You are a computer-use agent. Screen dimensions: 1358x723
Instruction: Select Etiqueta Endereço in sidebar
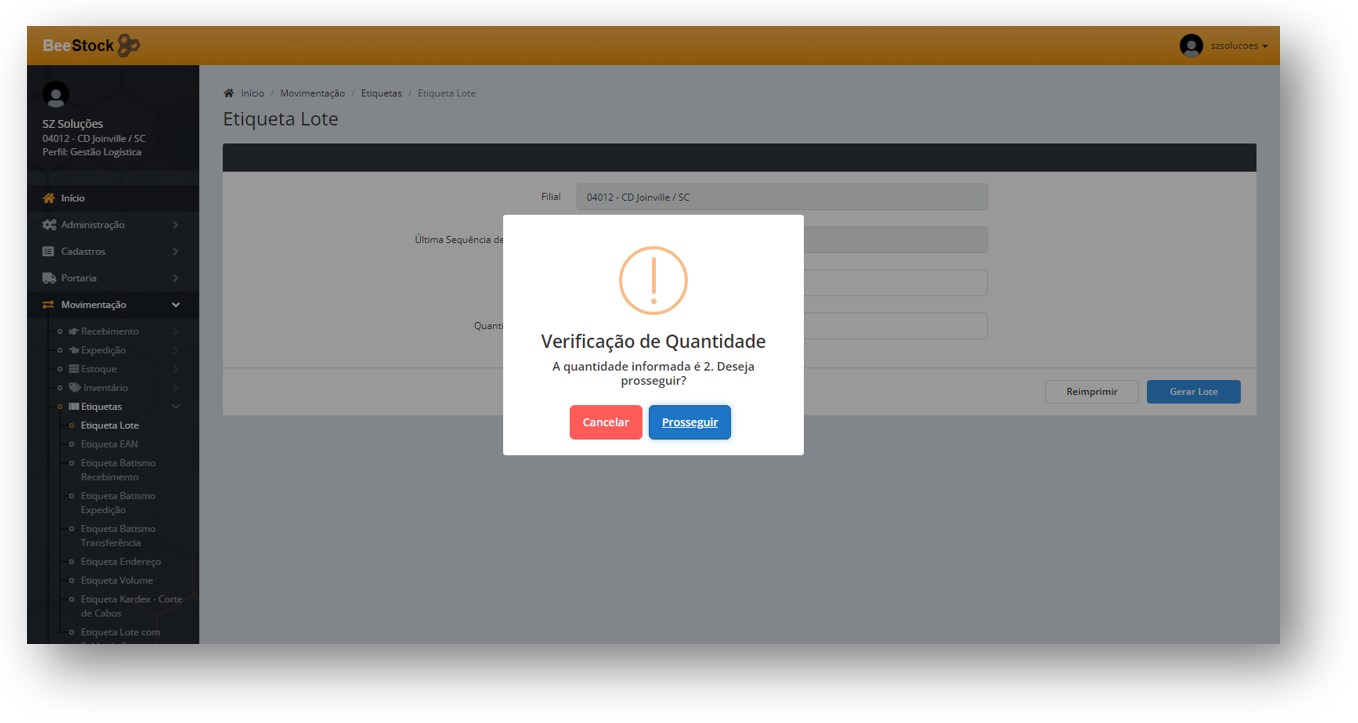pos(120,562)
